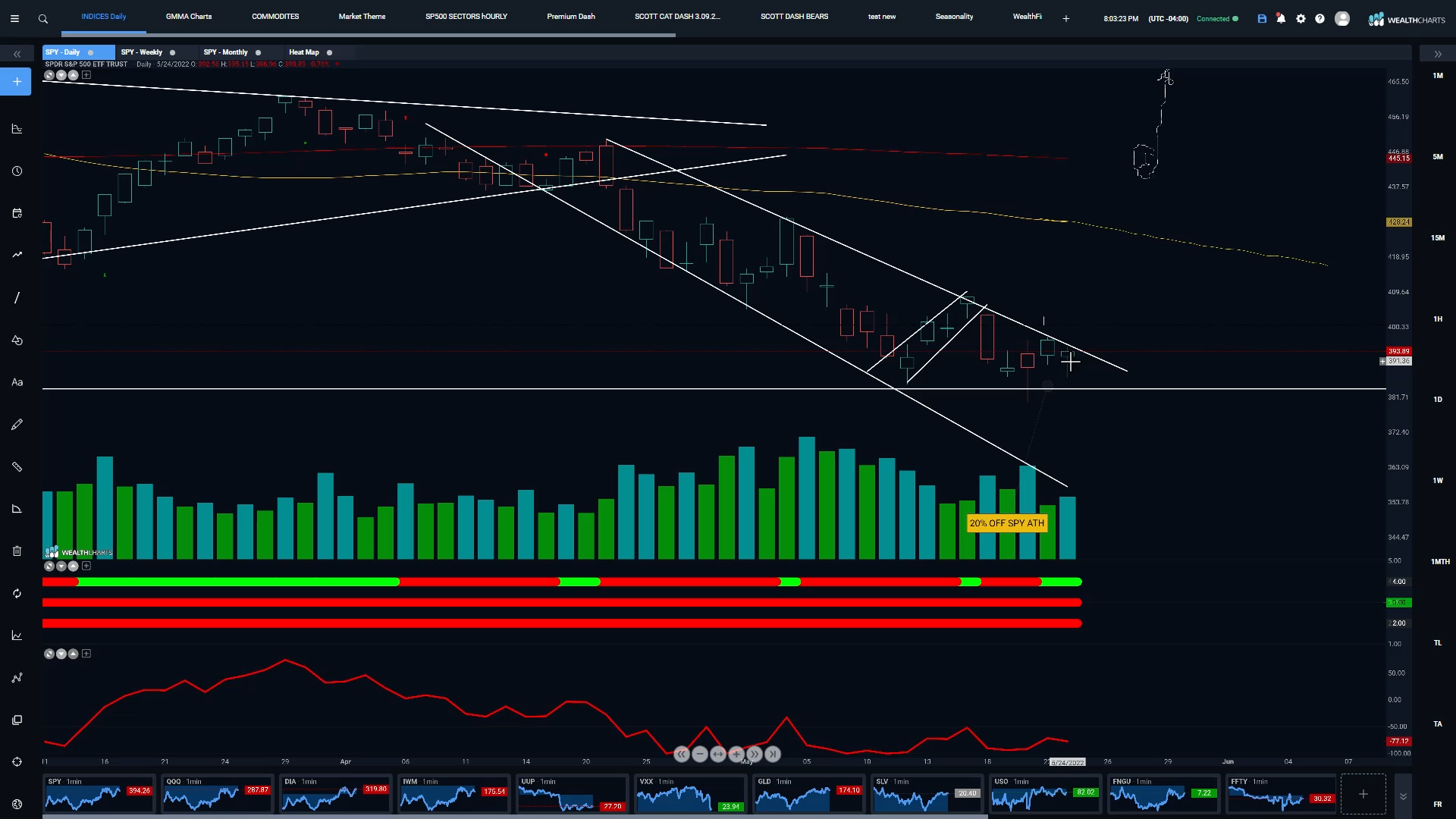The height and width of the screenshot is (819, 1456).
Task: Select the 1D timeframe
Action: point(1438,400)
